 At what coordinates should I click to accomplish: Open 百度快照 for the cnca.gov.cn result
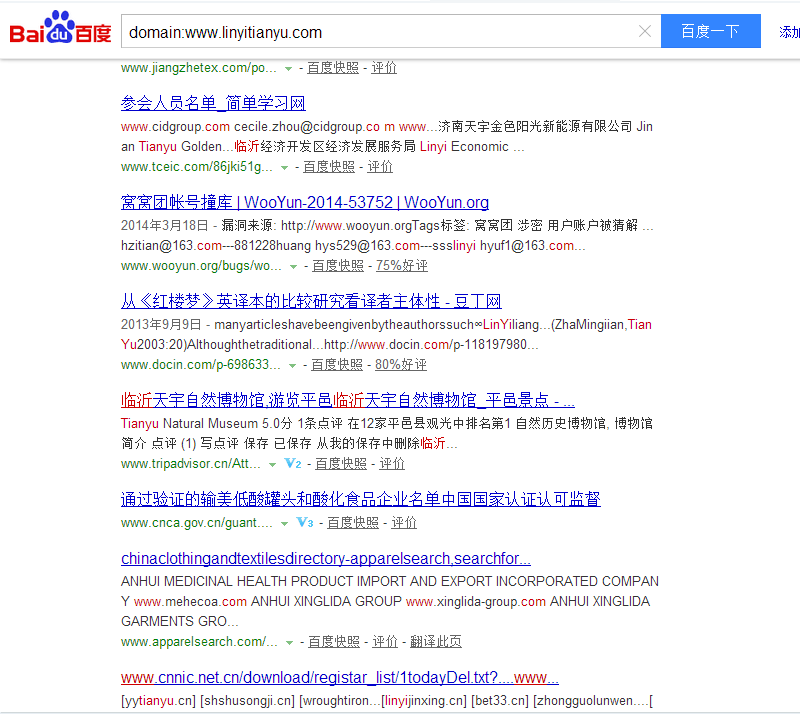[x=353, y=523]
